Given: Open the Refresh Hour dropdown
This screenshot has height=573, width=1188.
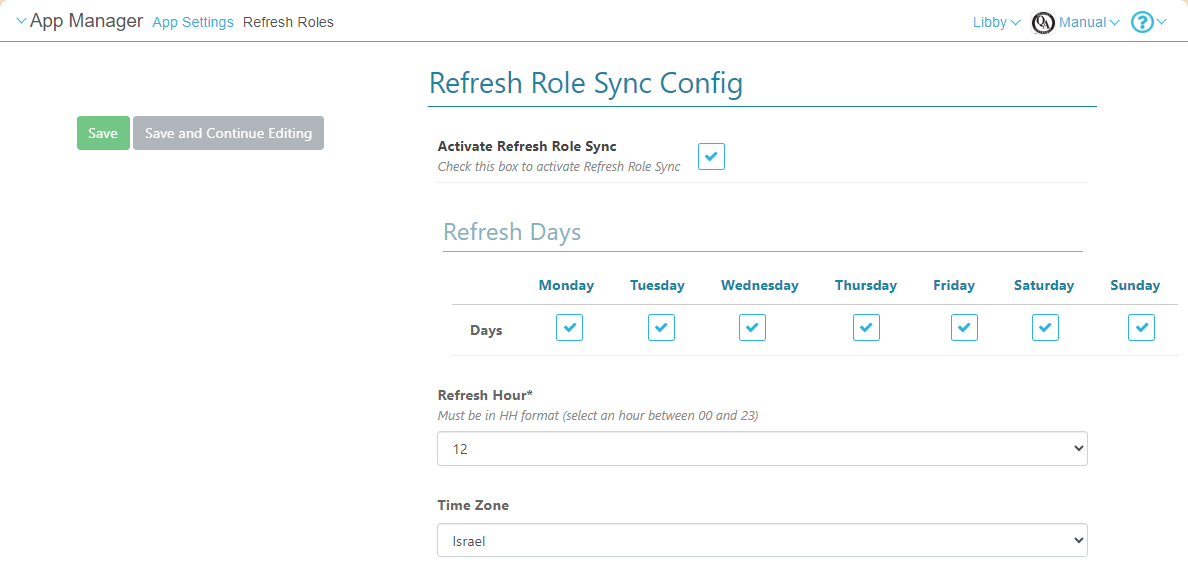Looking at the screenshot, I should pyautogui.click(x=762, y=449).
